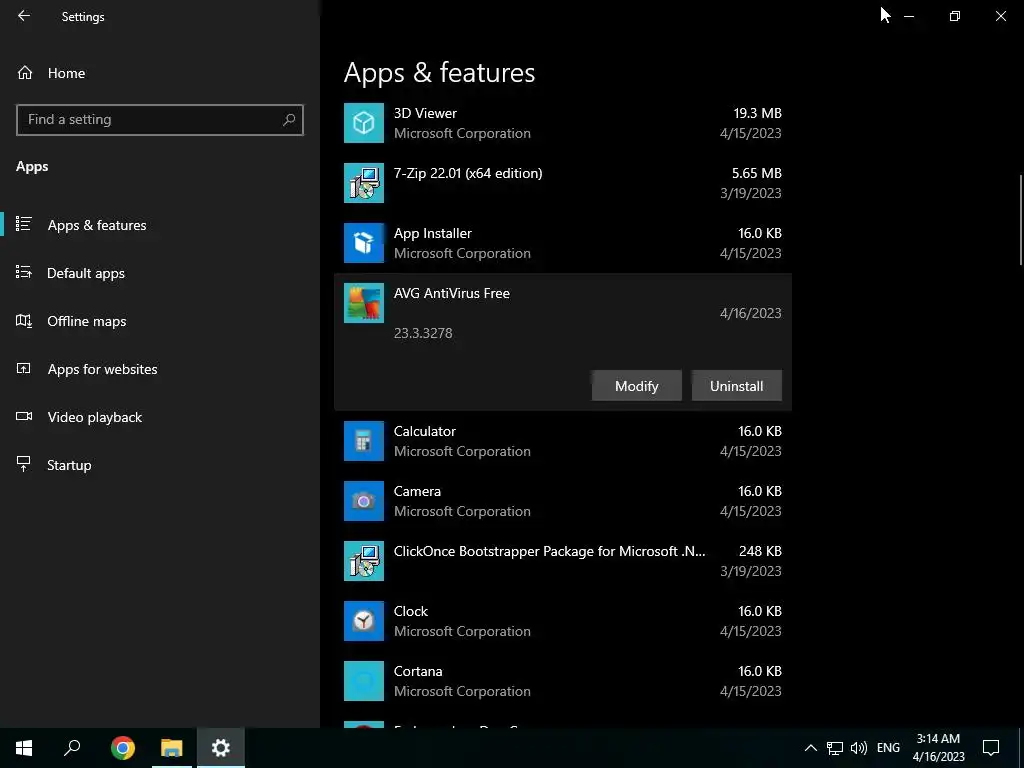
Task: Click the search magnifier in Find a setting
Action: coord(289,120)
